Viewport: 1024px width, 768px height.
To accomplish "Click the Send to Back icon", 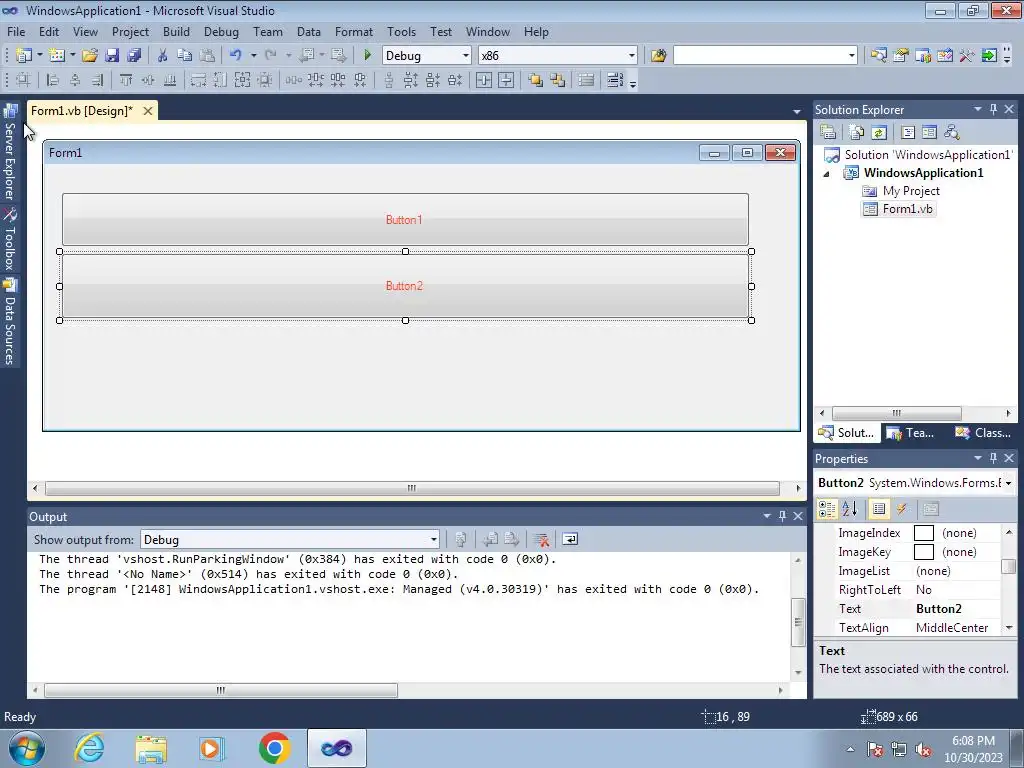I will 557,80.
